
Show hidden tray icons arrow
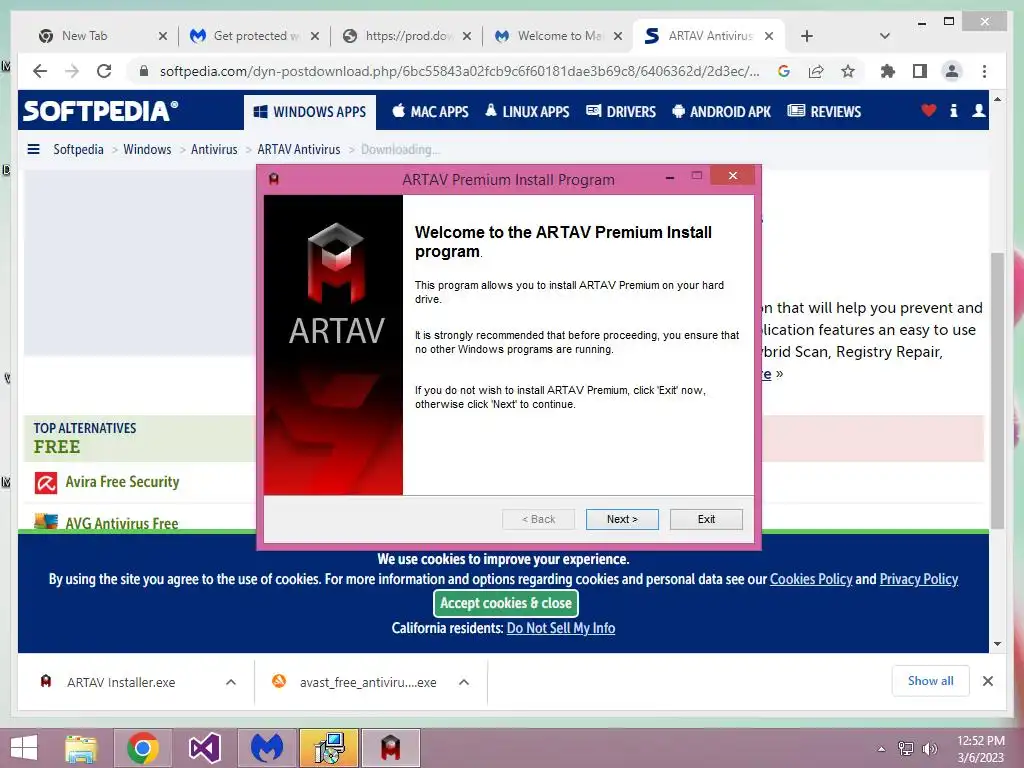click(x=882, y=748)
